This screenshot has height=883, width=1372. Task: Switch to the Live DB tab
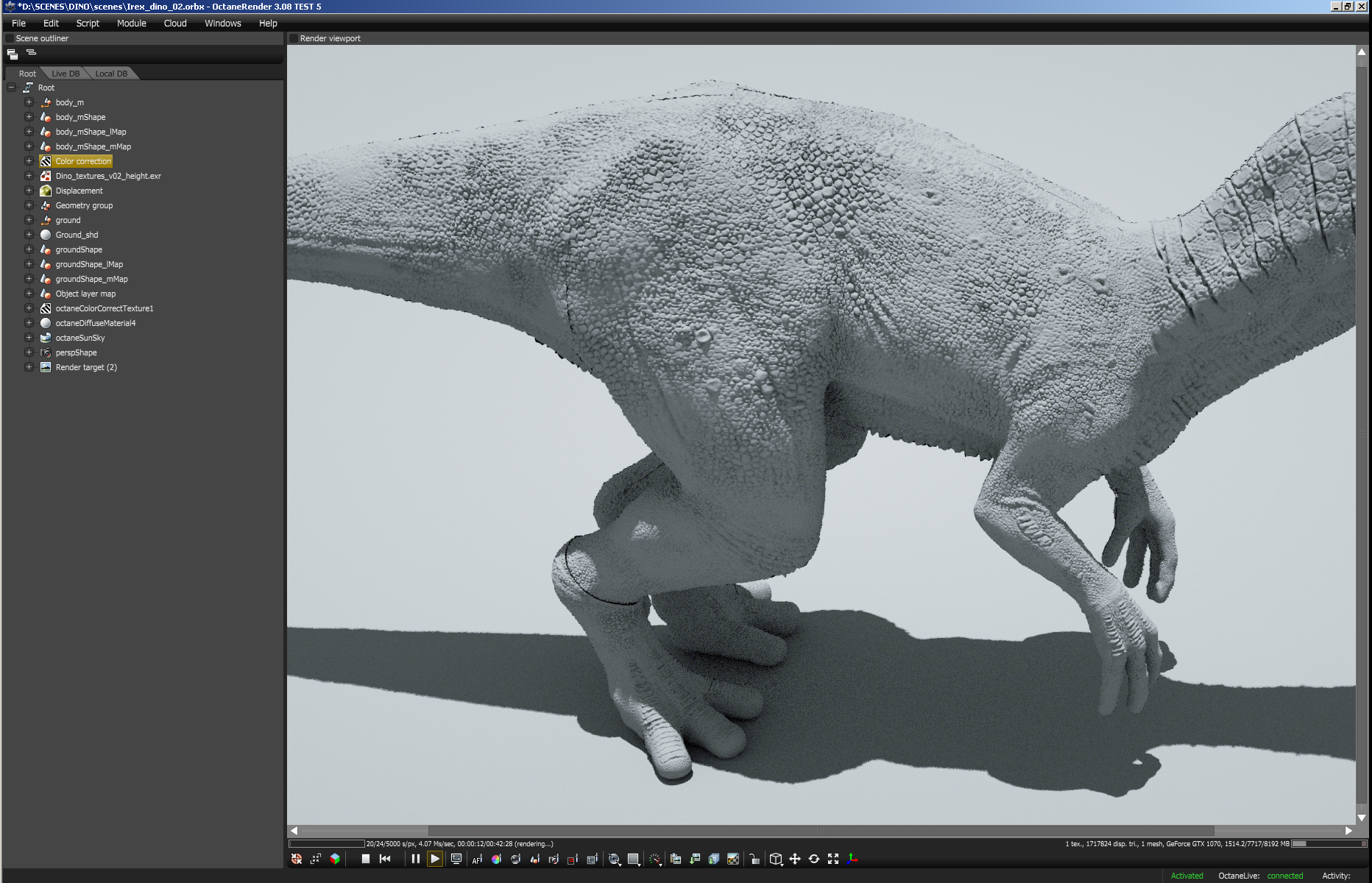coord(66,74)
